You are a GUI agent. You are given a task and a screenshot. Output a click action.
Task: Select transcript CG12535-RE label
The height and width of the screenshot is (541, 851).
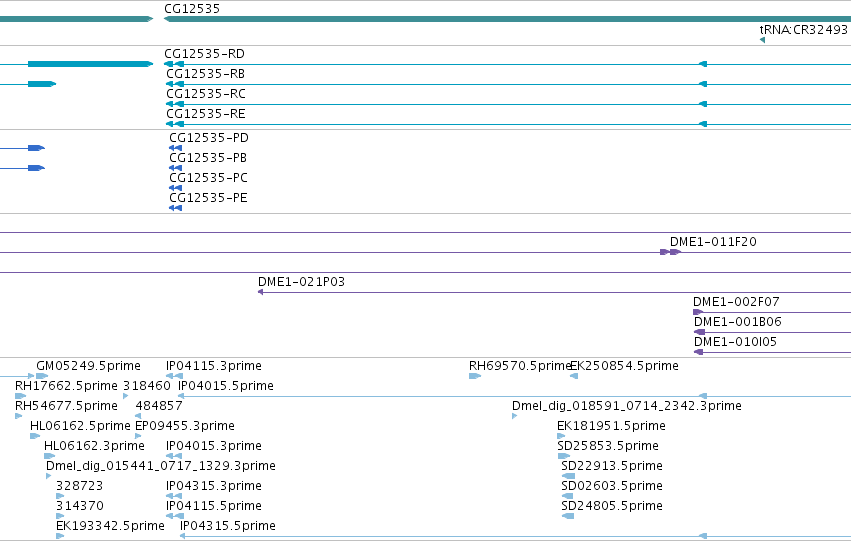coord(206,114)
